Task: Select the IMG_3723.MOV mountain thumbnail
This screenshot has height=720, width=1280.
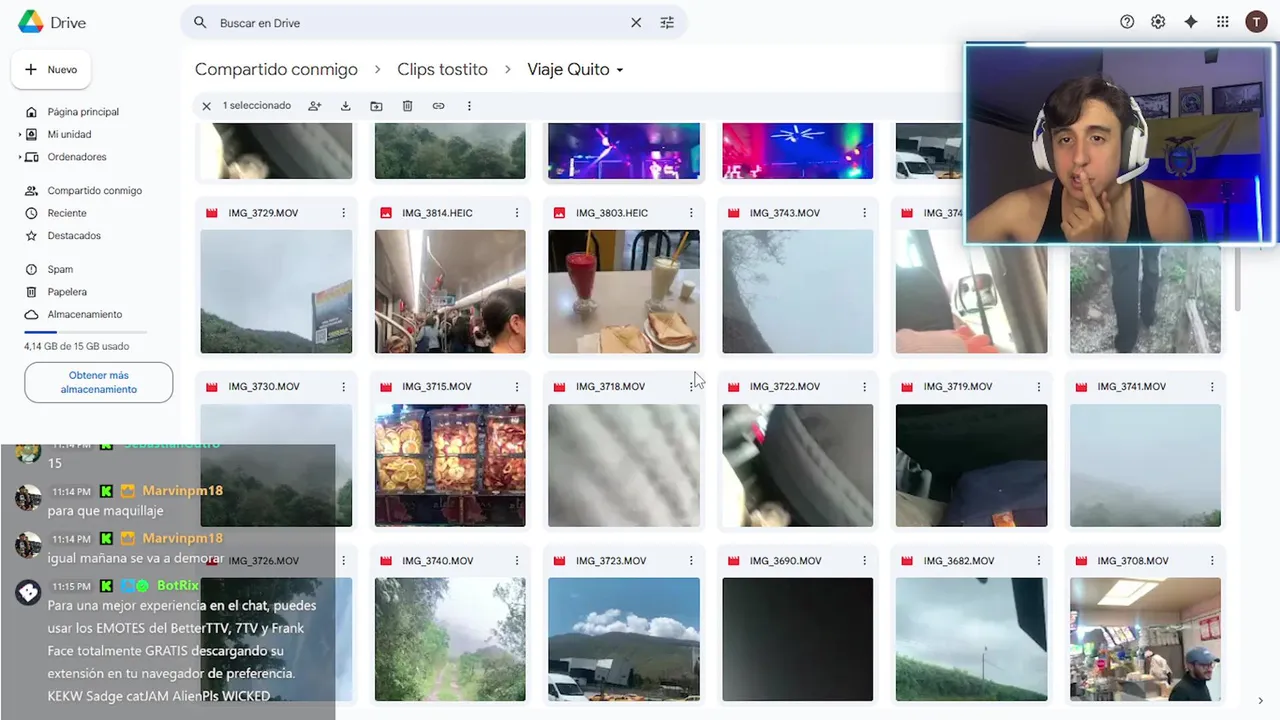Action: (624, 639)
